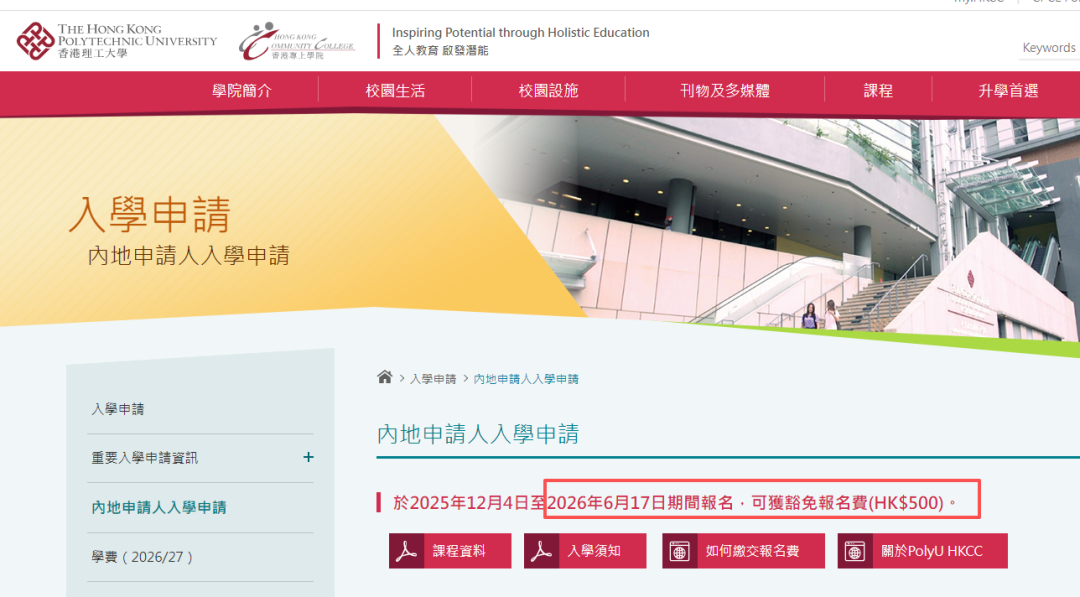
Task: Open 課程 menu
Action: [x=878, y=90]
